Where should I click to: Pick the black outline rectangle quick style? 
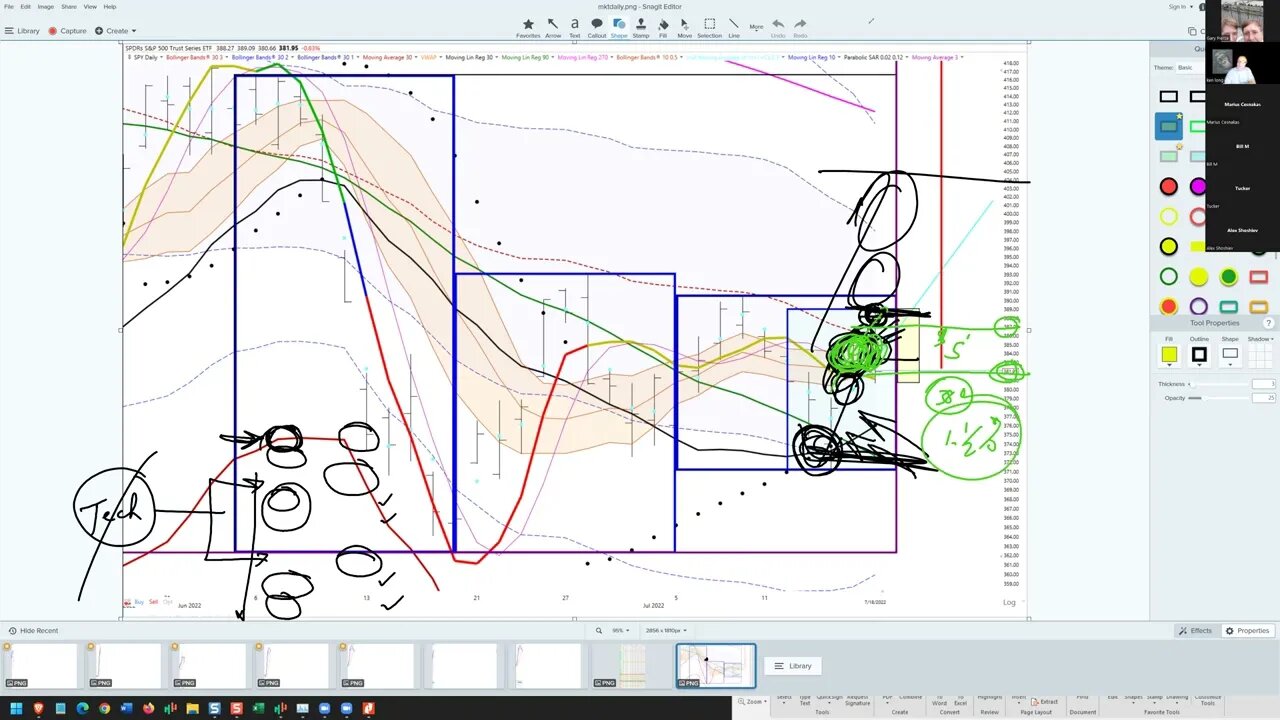coord(1168,97)
